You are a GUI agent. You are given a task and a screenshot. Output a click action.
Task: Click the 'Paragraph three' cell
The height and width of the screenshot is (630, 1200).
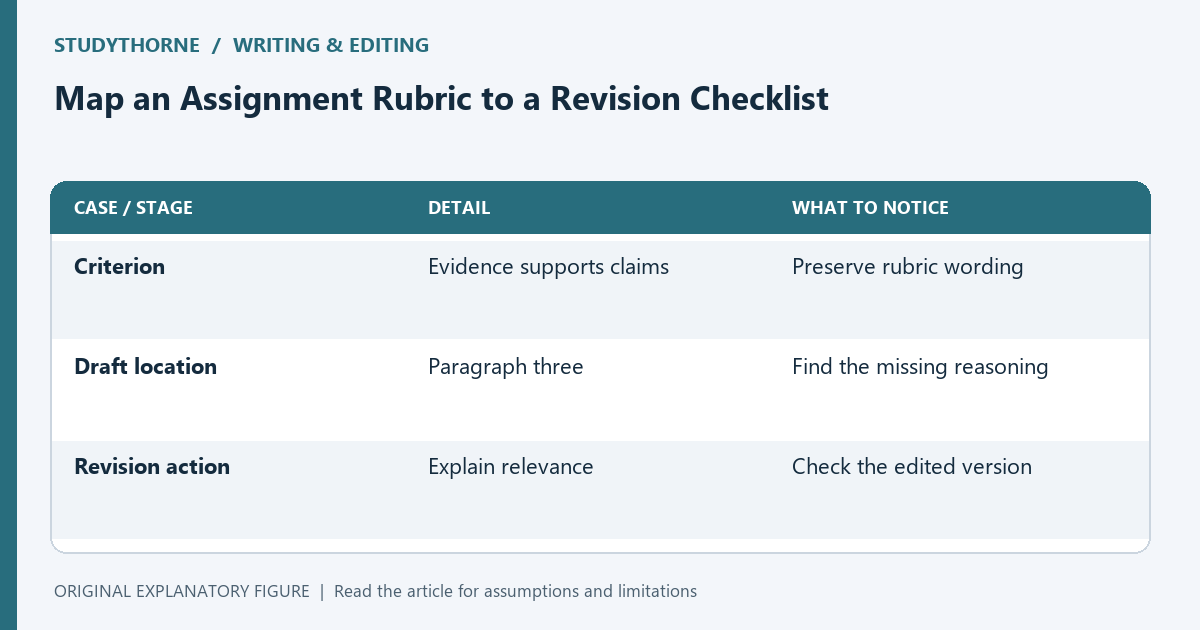[x=505, y=367]
